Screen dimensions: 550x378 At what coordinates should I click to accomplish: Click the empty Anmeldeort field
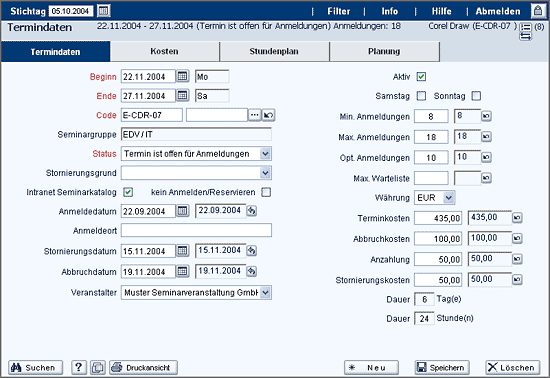point(196,230)
